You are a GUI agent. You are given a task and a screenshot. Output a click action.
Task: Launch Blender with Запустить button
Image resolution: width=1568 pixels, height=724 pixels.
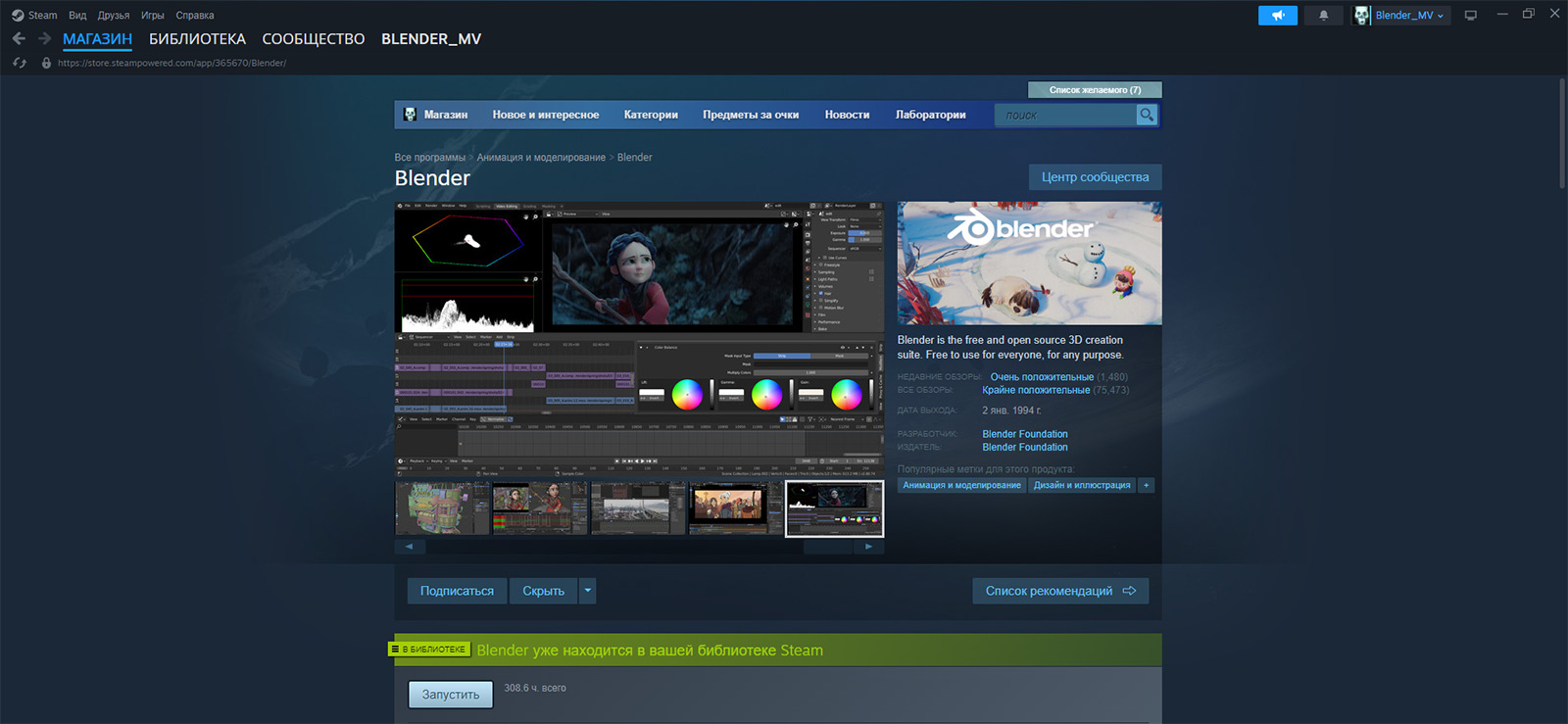pyautogui.click(x=451, y=695)
